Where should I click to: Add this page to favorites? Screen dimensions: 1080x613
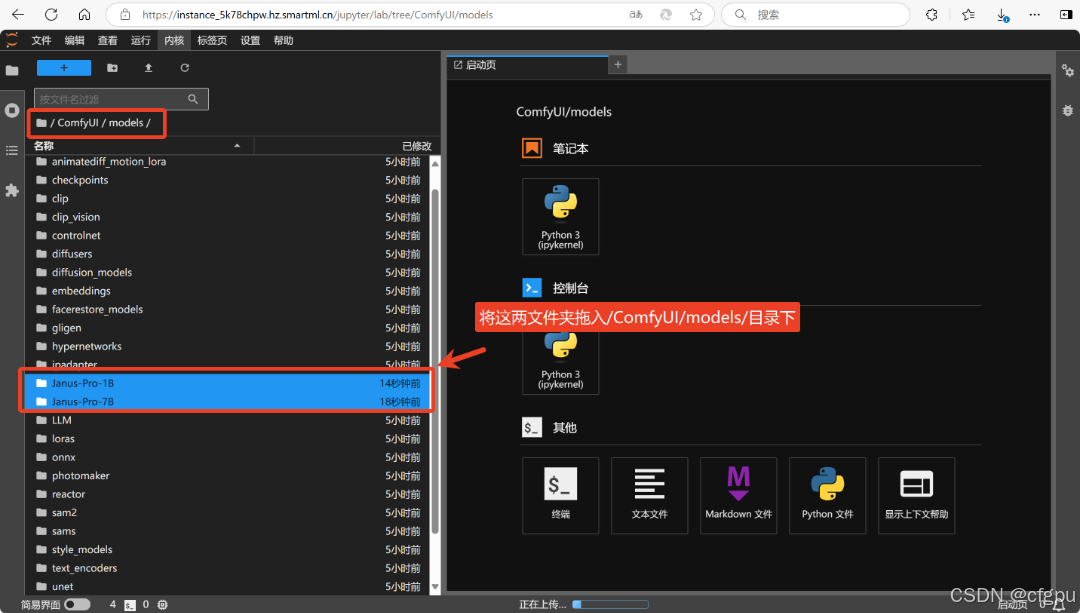coord(696,14)
